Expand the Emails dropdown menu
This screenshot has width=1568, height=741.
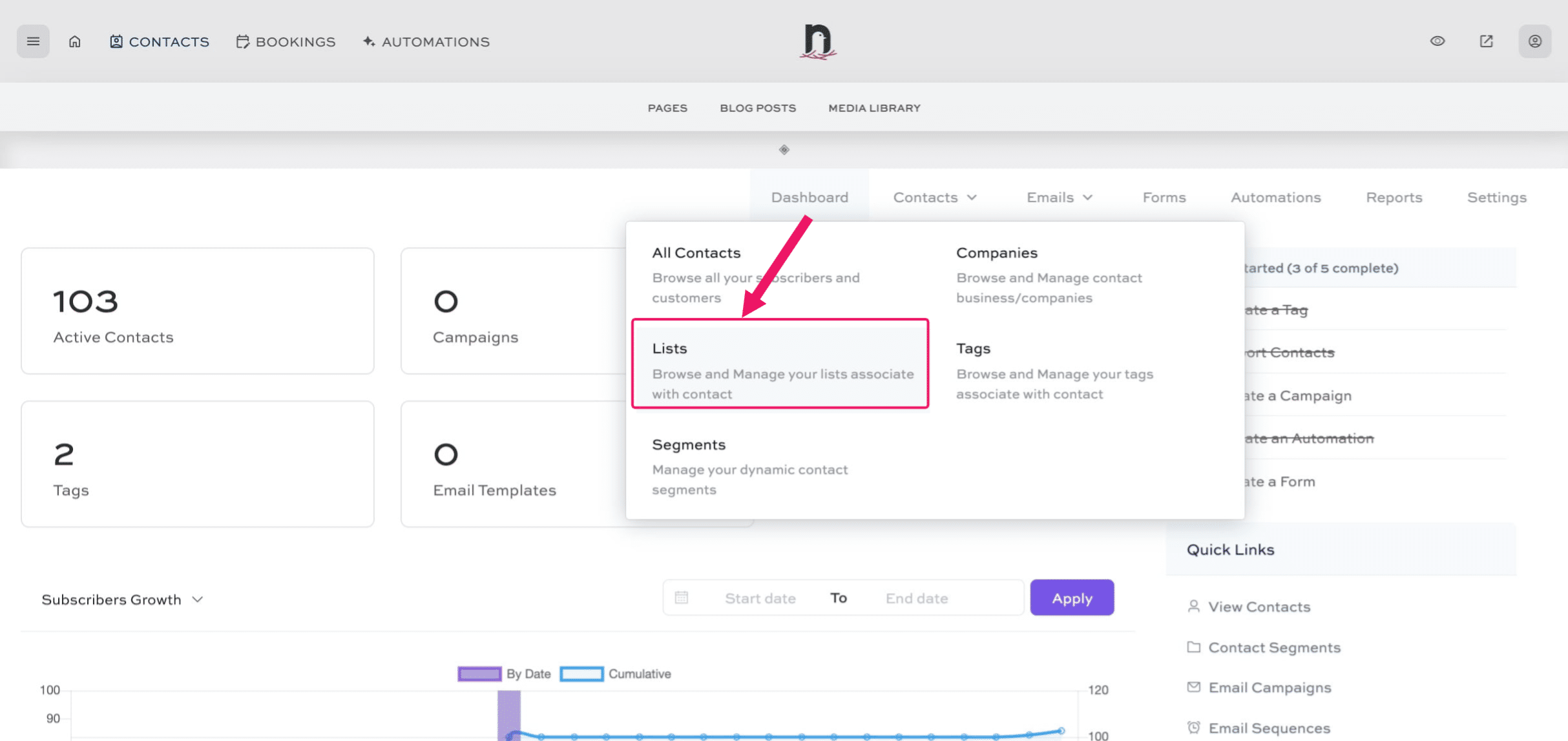tap(1060, 197)
